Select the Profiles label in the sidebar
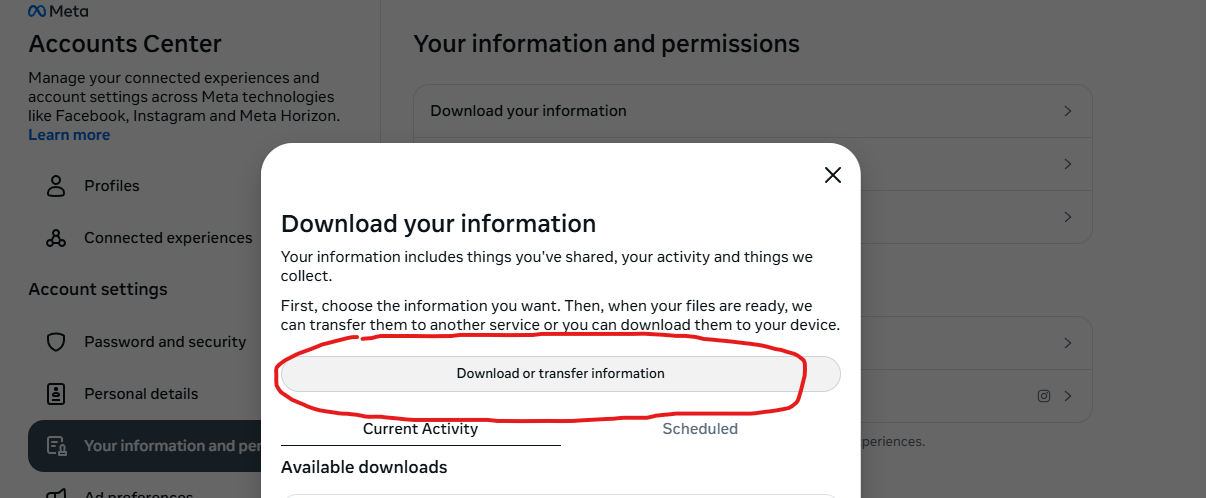1206x498 pixels. click(112, 186)
